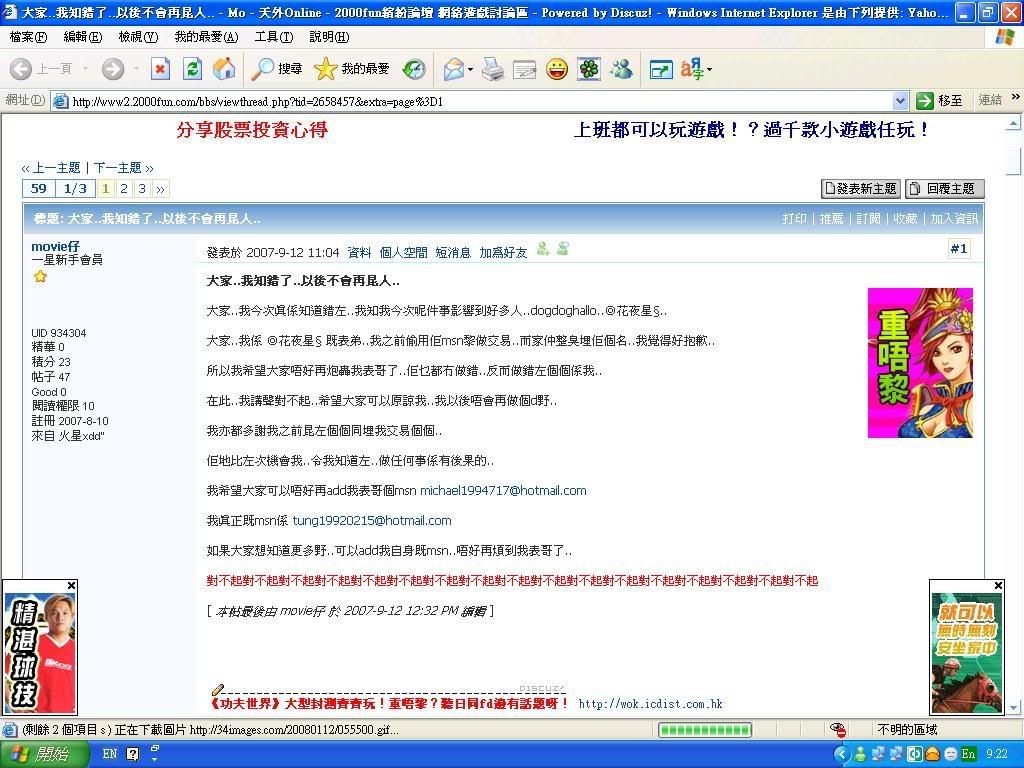
Task: Click the Windows 開始 Start button
Action: tap(42, 754)
